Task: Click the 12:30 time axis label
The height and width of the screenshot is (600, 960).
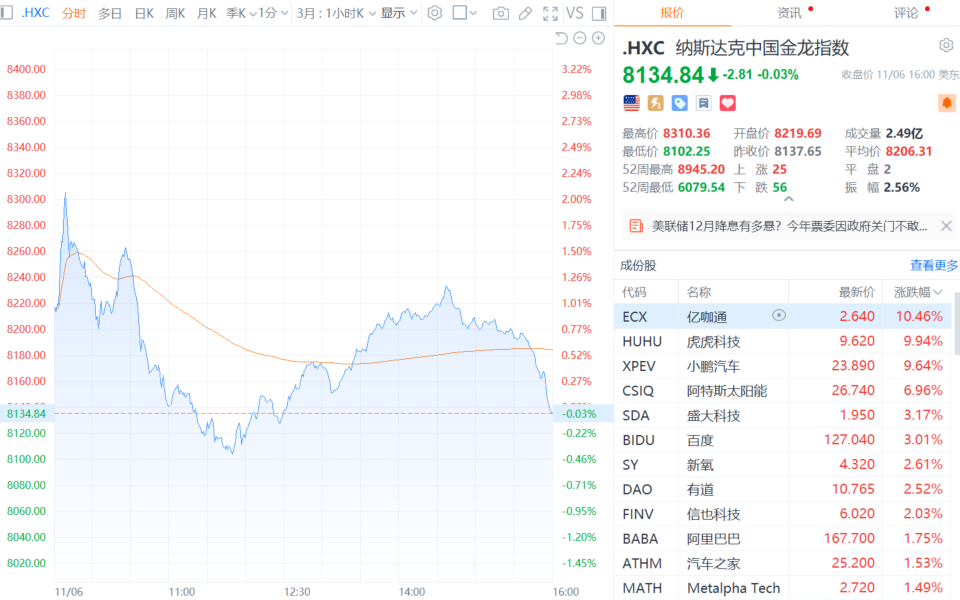Action: pos(297,592)
